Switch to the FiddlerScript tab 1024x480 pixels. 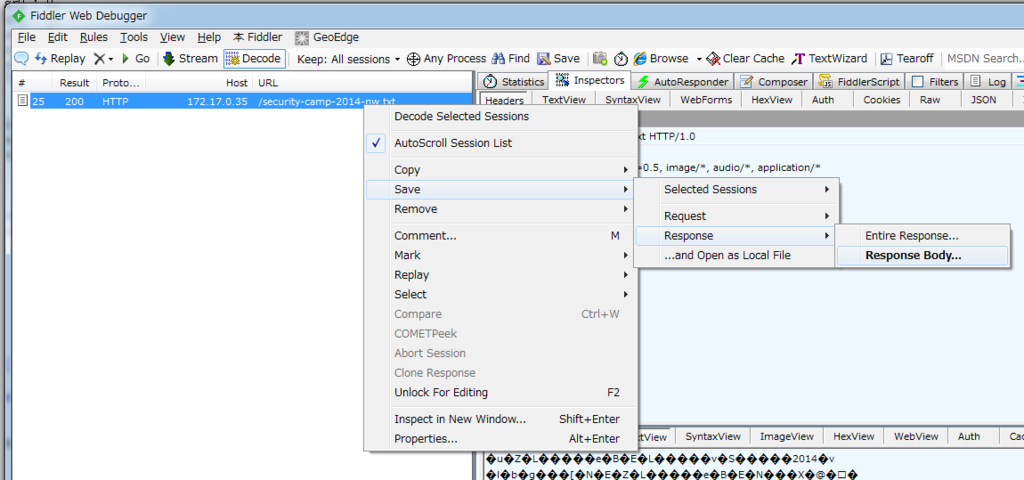point(859,82)
